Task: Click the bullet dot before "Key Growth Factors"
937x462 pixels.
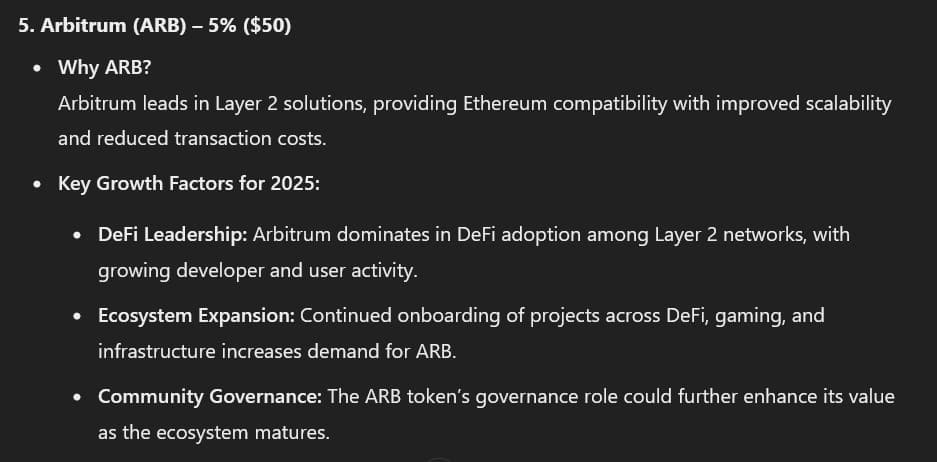Action: tap(38, 185)
